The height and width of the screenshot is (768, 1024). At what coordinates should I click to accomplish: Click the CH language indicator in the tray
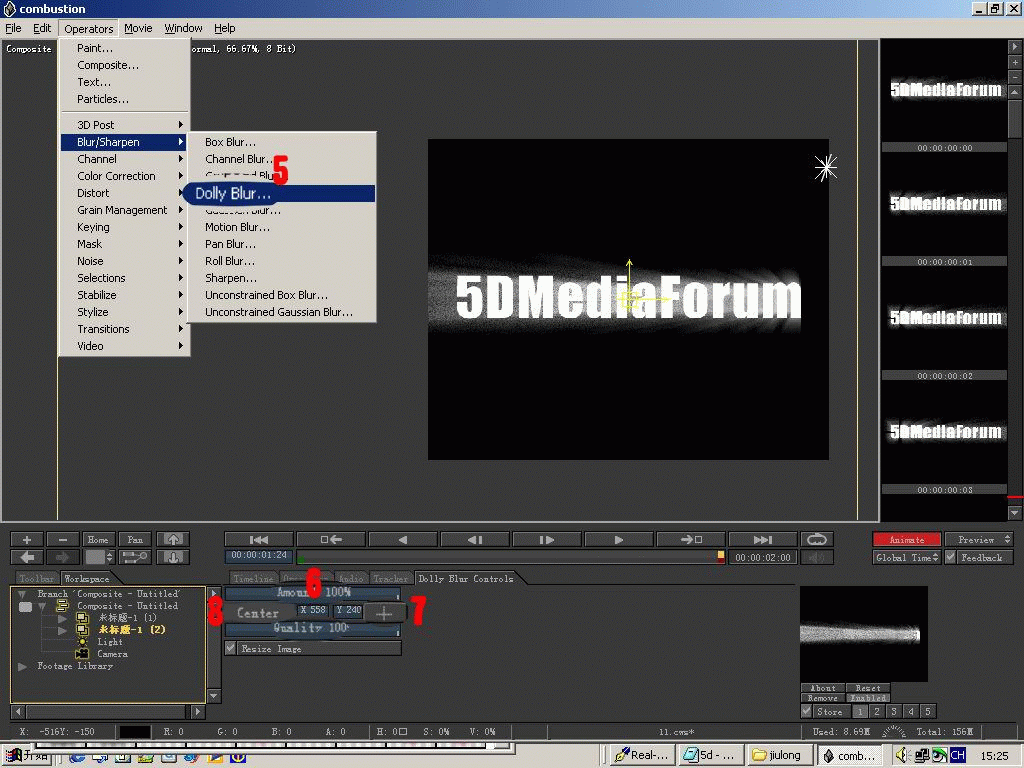(x=957, y=755)
